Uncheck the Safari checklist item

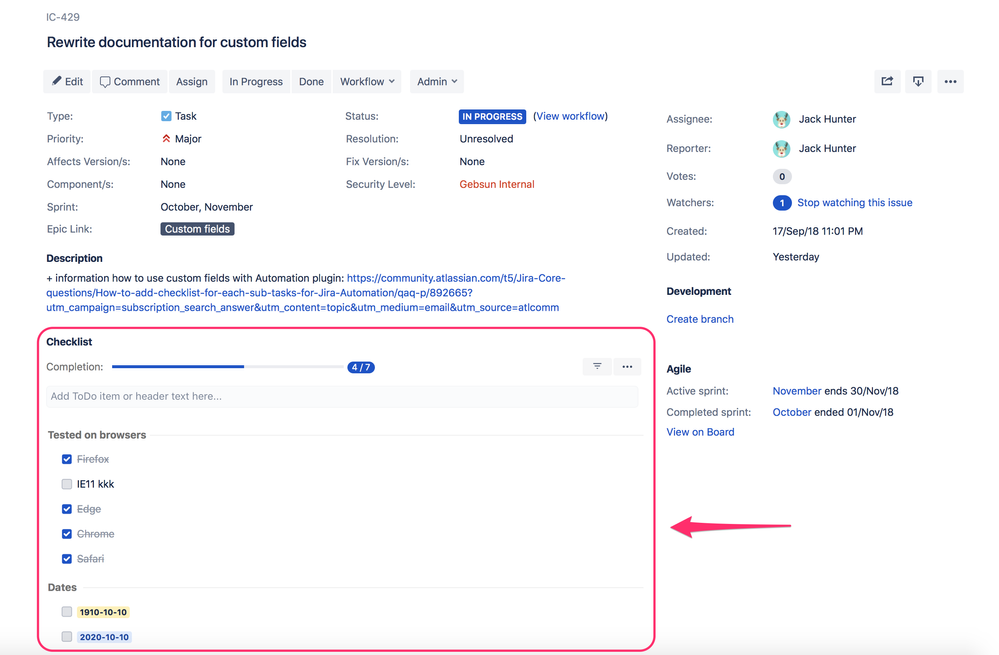tap(67, 559)
